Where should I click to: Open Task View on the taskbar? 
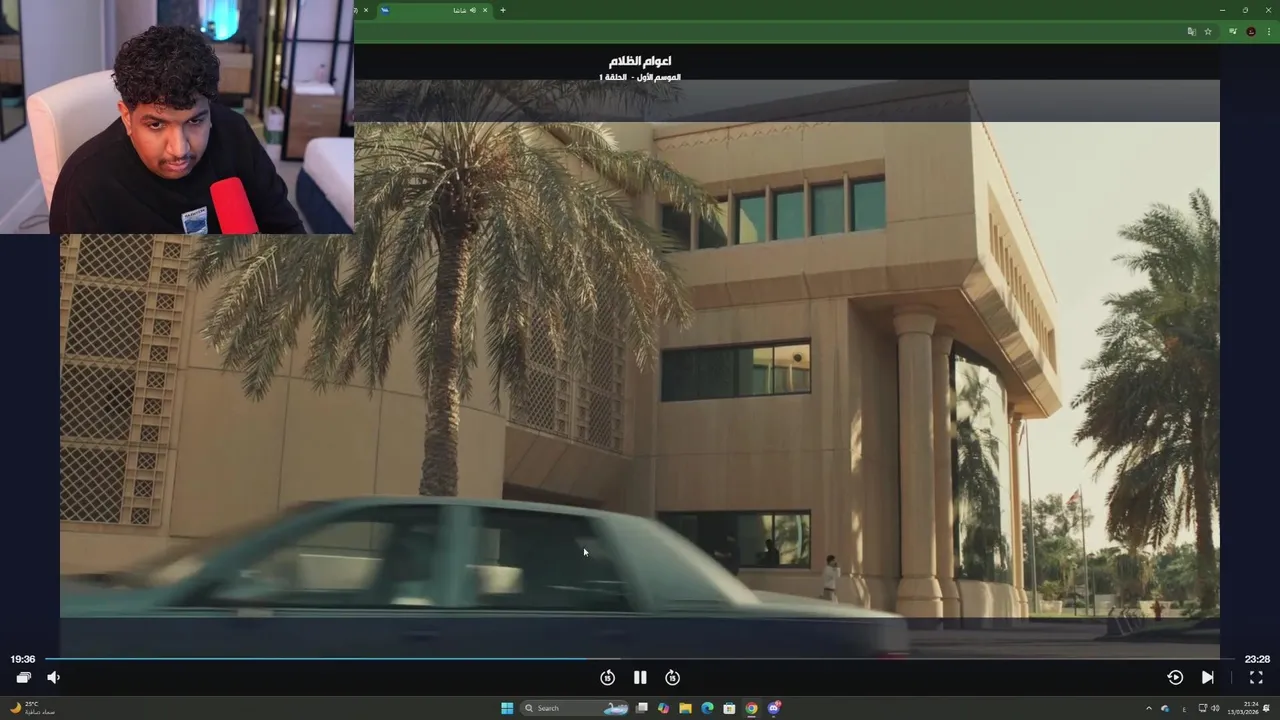[642, 708]
